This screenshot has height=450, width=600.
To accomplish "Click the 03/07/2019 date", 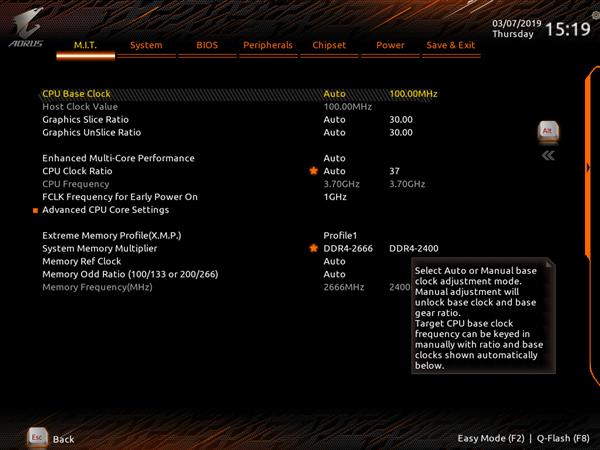I will pyautogui.click(x=517, y=23).
